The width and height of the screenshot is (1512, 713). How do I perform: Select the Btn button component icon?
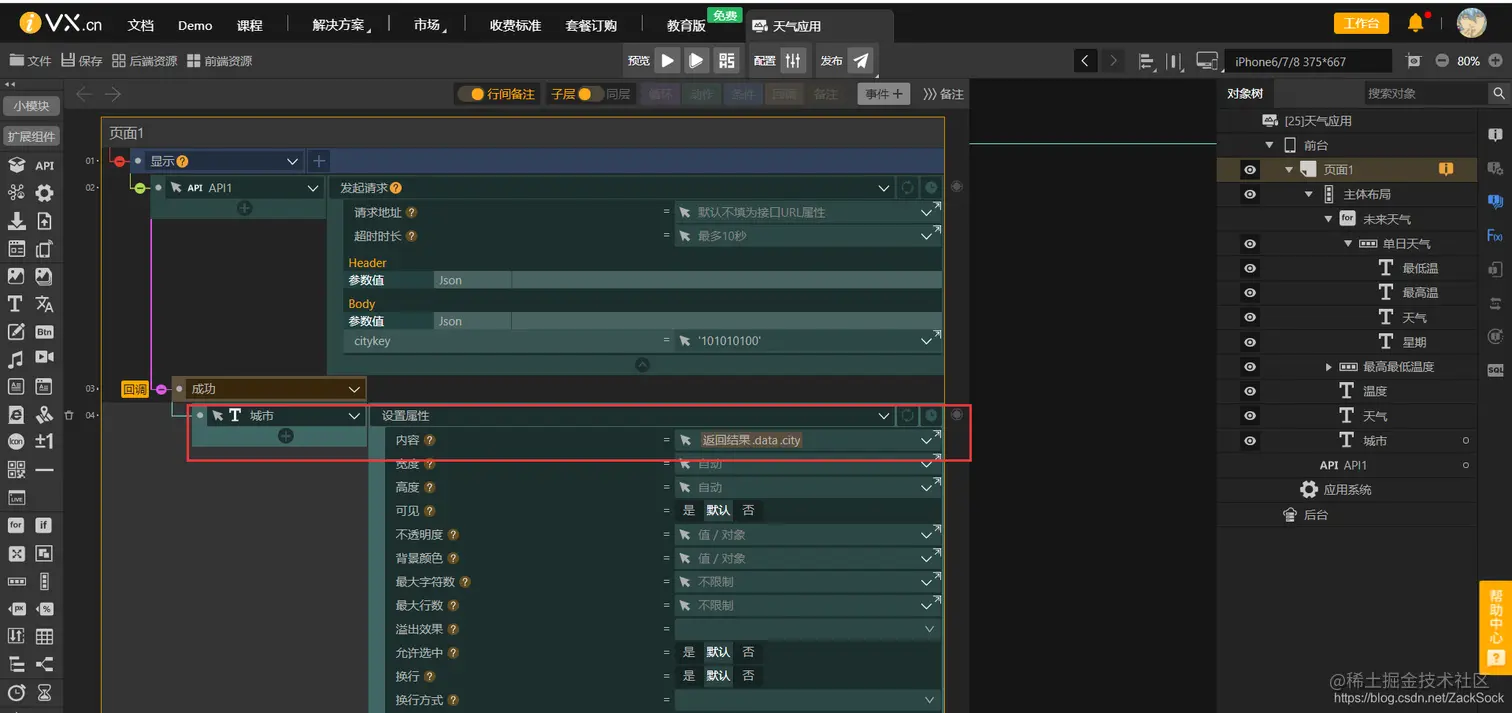tap(45, 331)
